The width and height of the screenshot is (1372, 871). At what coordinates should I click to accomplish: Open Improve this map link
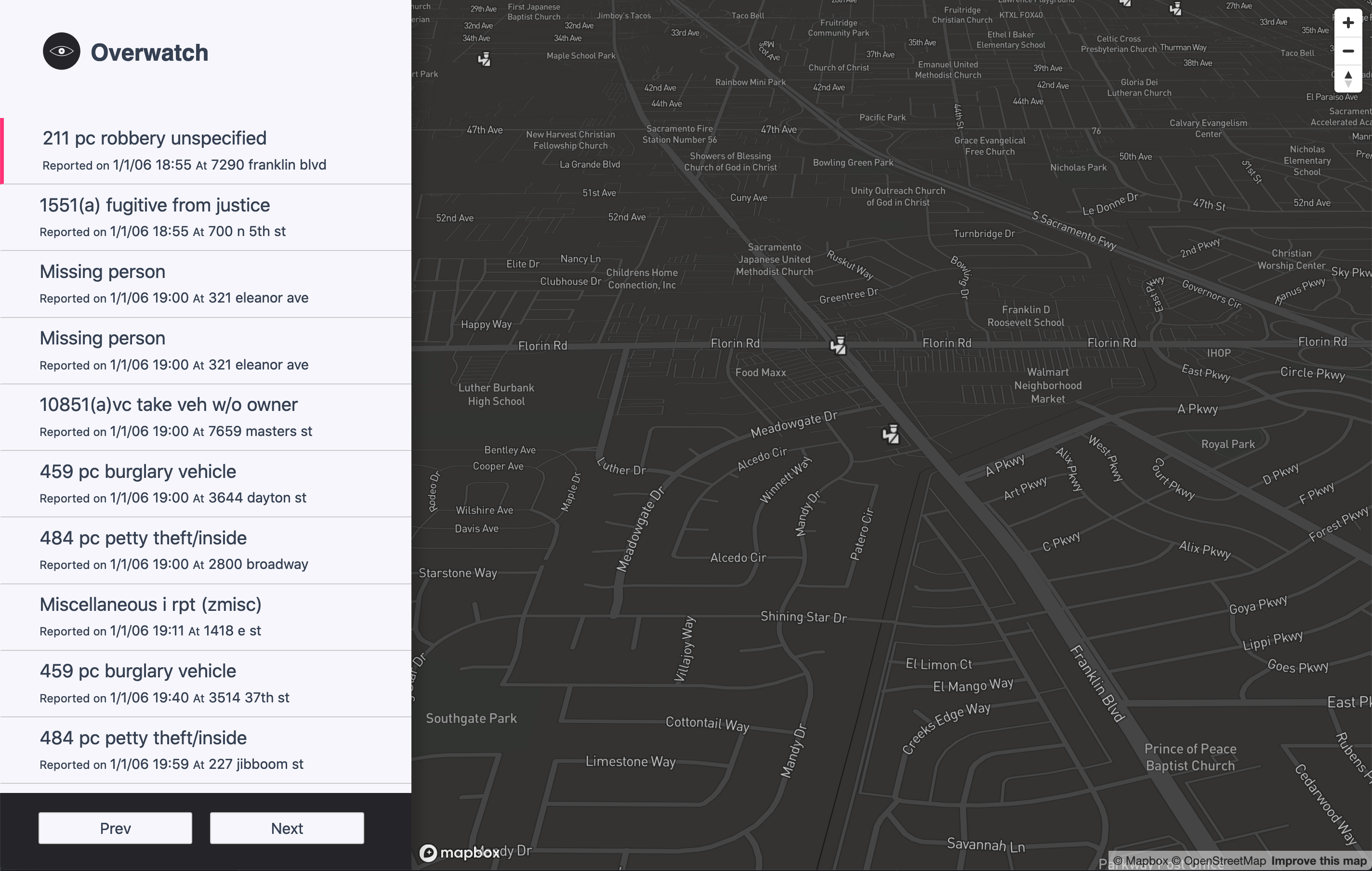click(x=1319, y=861)
